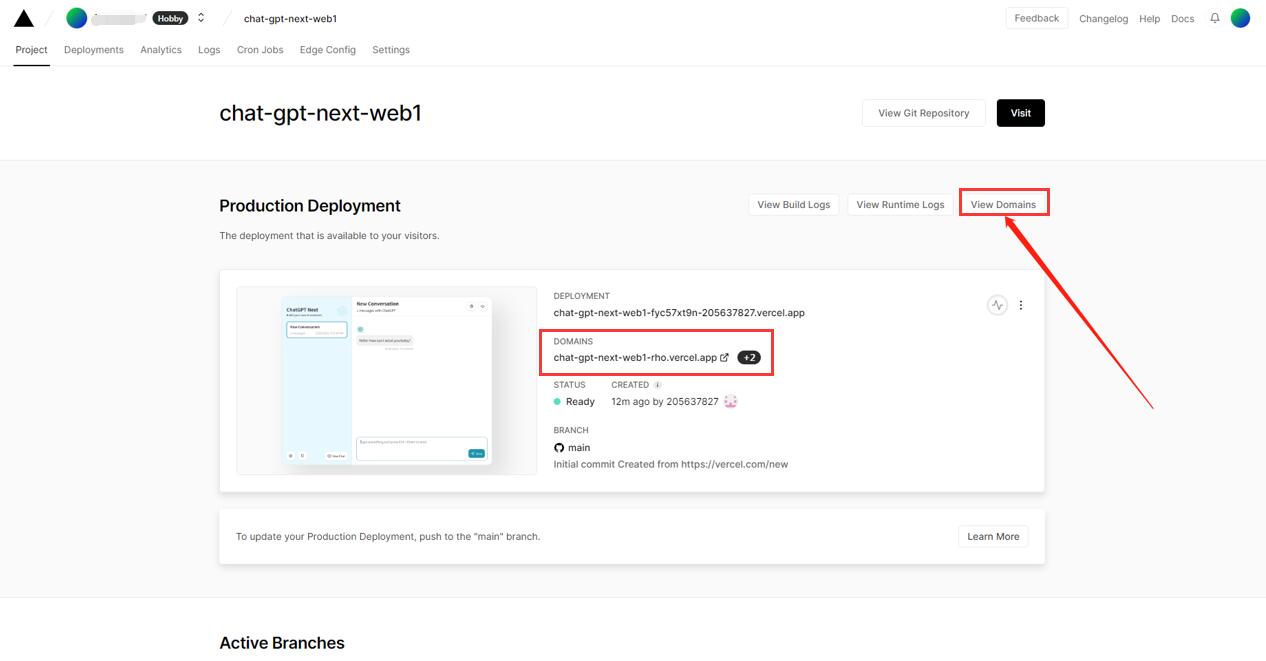Click the author avatar after 205637827
This screenshot has width=1266, height=661.
(730, 402)
